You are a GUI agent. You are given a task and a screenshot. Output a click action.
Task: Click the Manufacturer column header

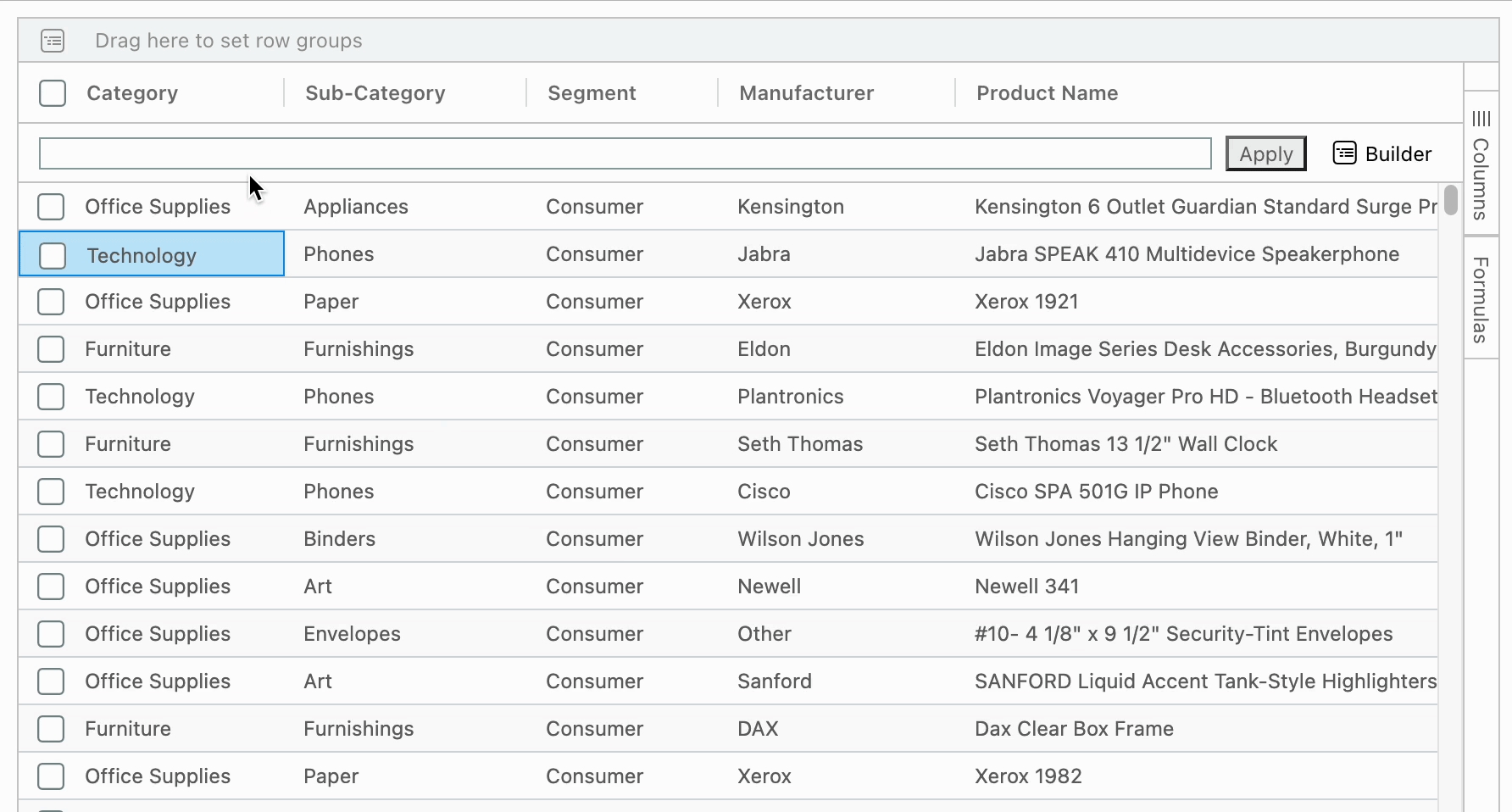806,93
